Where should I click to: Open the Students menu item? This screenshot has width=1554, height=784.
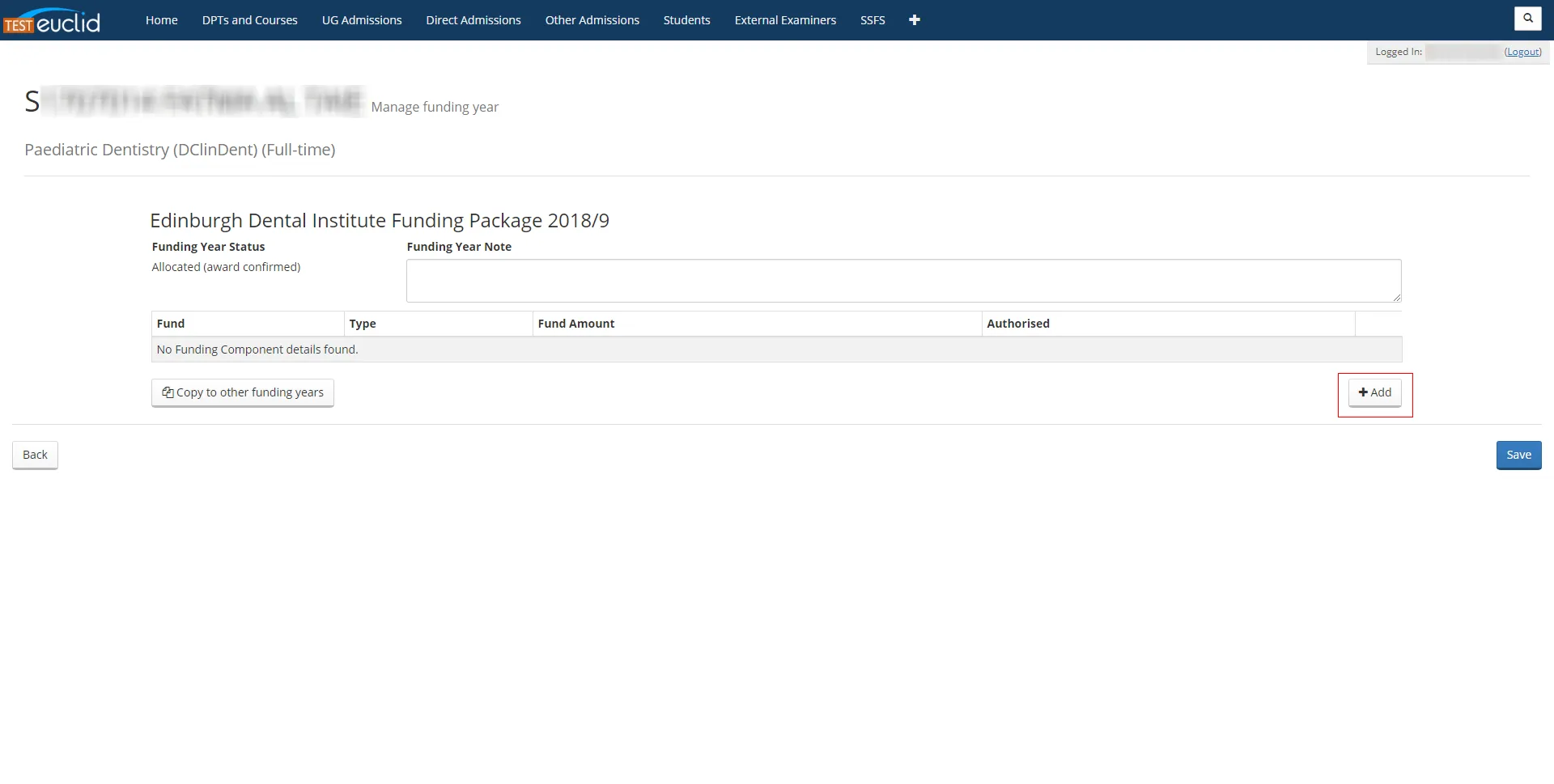coord(686,20)
